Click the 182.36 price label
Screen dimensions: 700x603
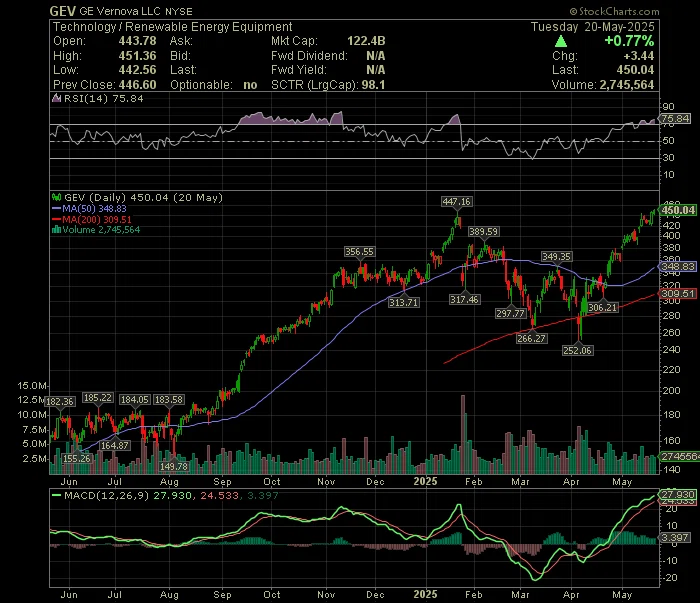coord(60,402)
